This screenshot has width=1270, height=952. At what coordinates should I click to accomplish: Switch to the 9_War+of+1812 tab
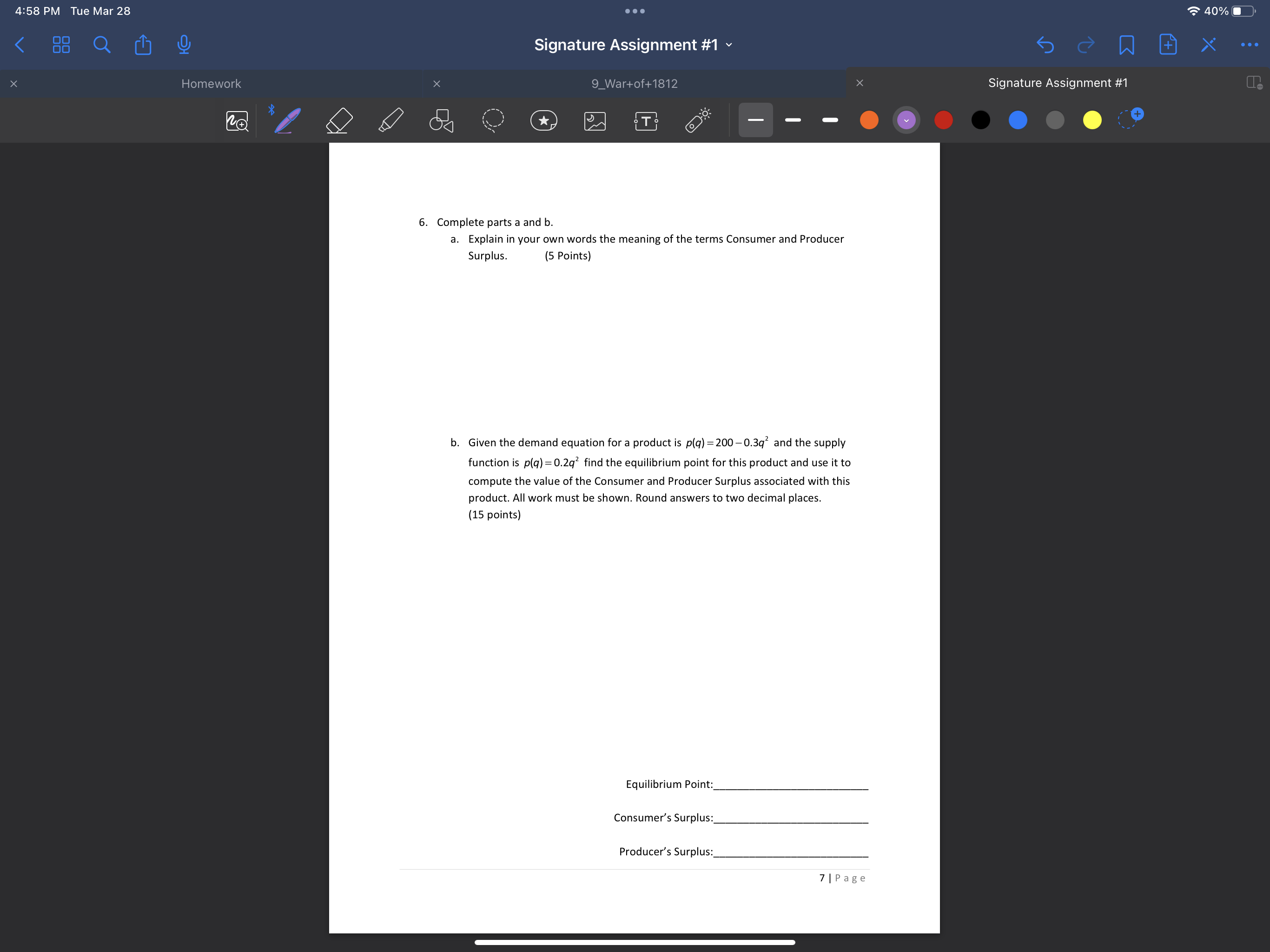coord(635,83)
